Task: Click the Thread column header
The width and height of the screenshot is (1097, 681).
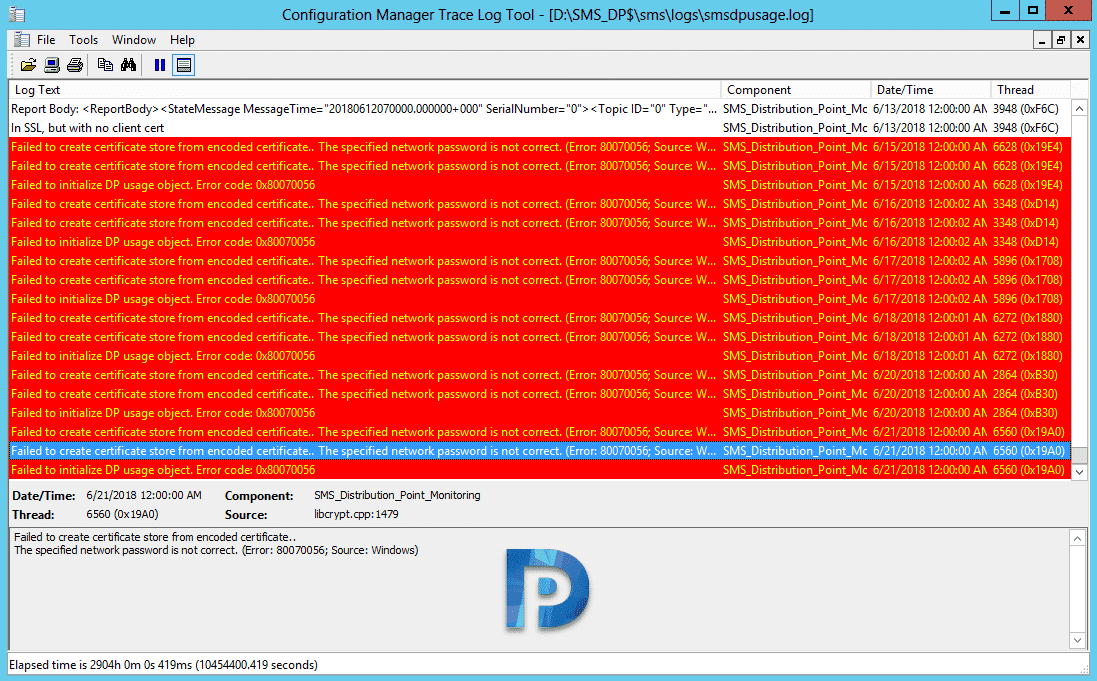Action: [1031, 90]
